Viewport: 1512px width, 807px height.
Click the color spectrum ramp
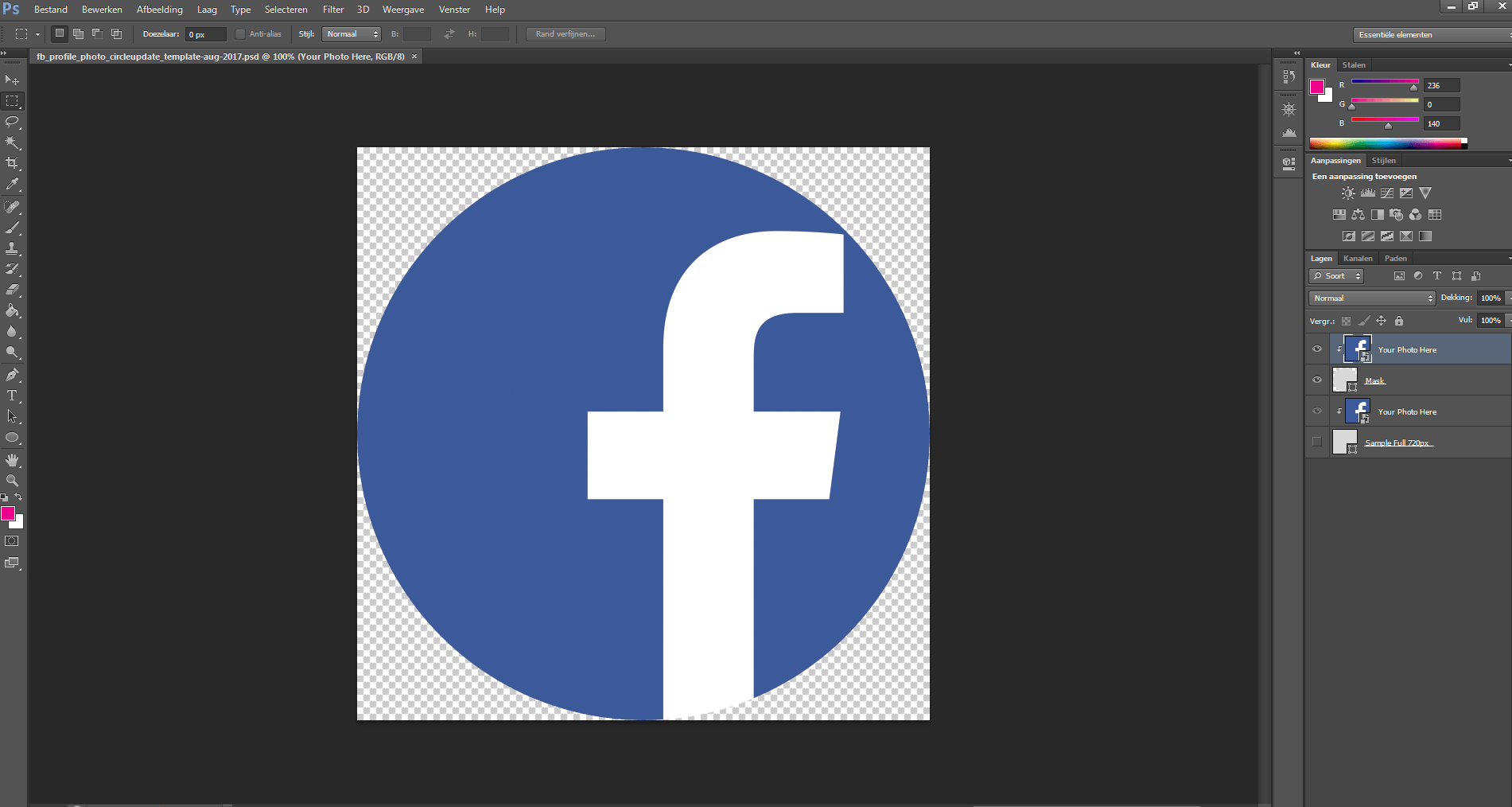(x=1388, y=144)
